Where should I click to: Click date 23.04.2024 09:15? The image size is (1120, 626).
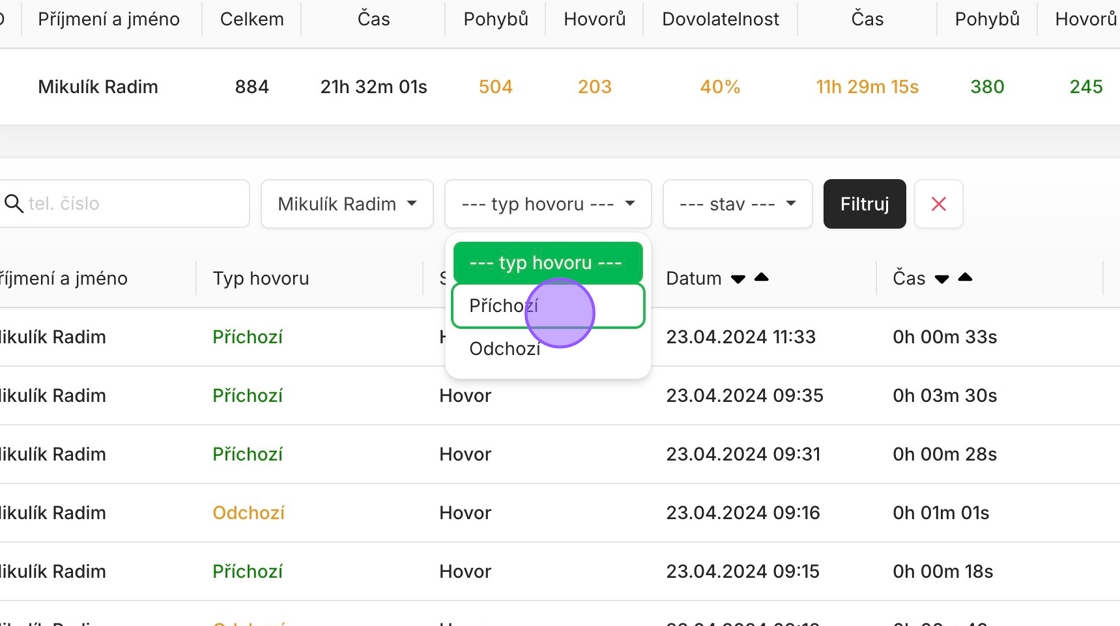point(743,571)
